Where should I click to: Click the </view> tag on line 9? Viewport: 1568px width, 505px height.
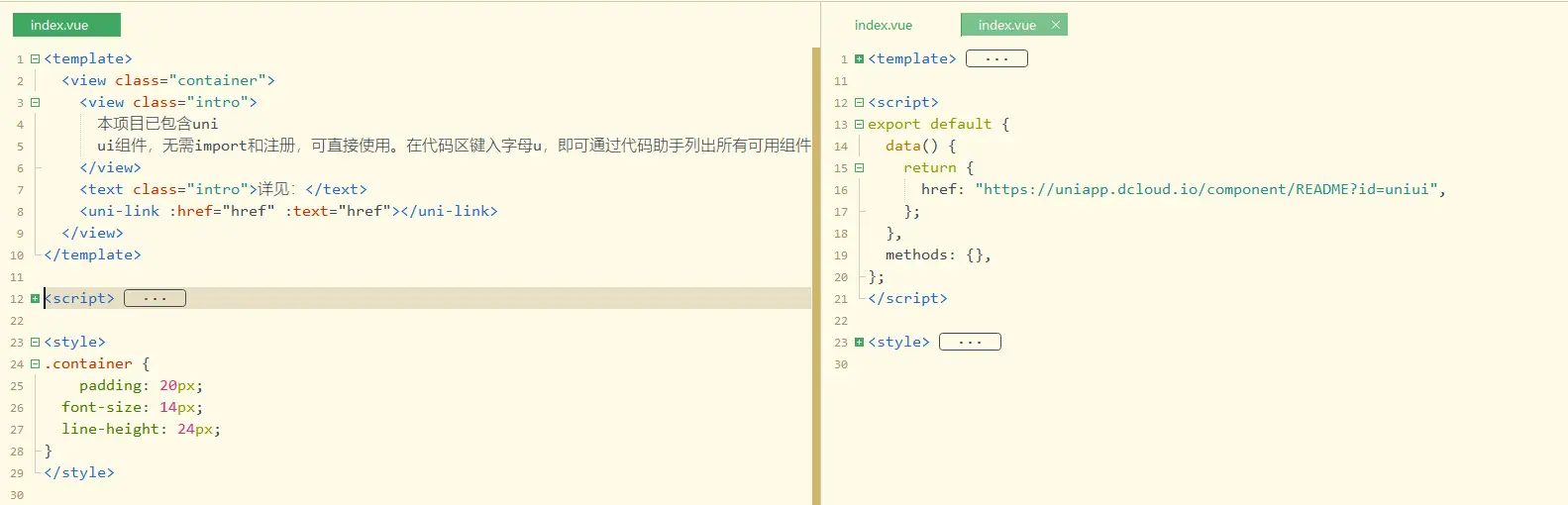92,233
